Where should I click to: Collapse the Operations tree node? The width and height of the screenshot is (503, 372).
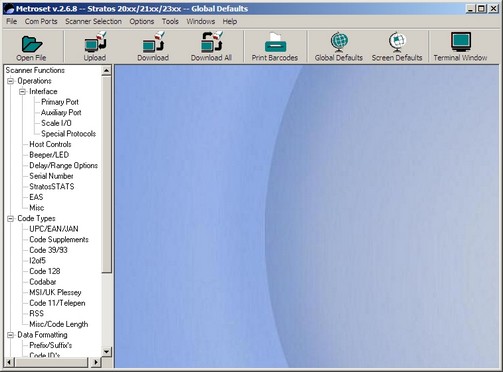coord(11,81)
